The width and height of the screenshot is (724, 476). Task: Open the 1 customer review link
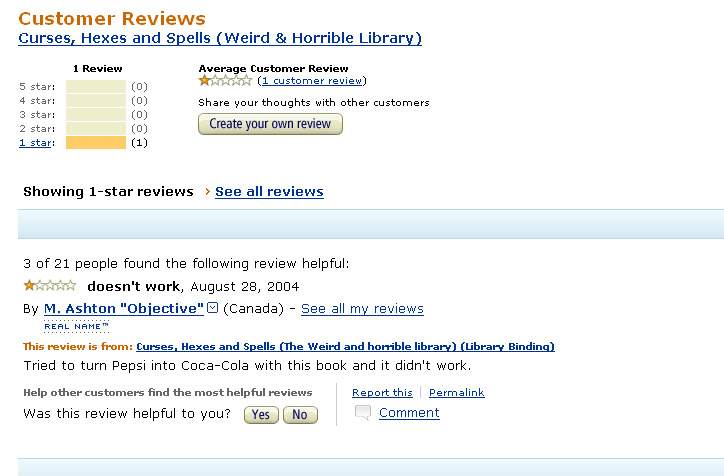pos(312,81)
